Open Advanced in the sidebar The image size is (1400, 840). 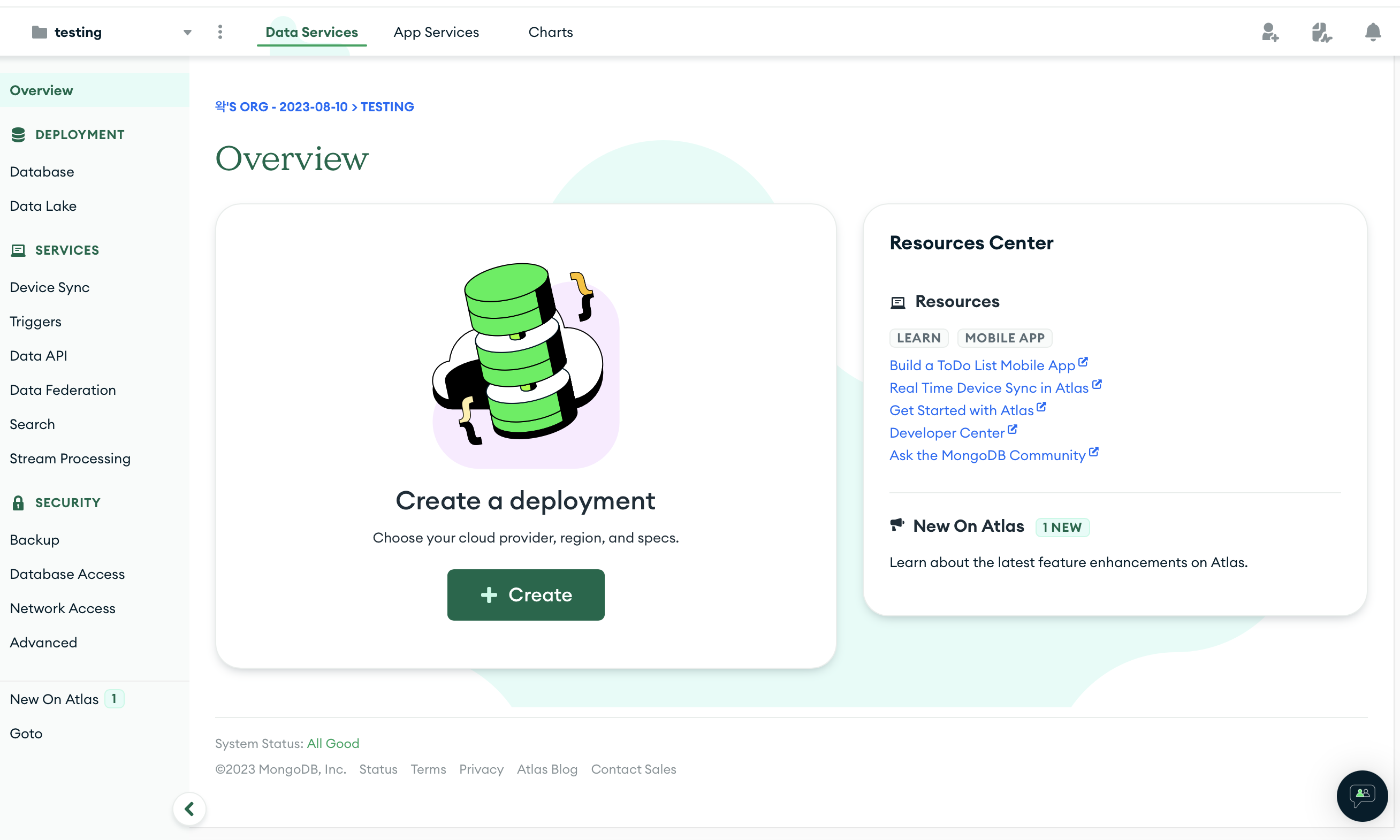click(95, 643)
